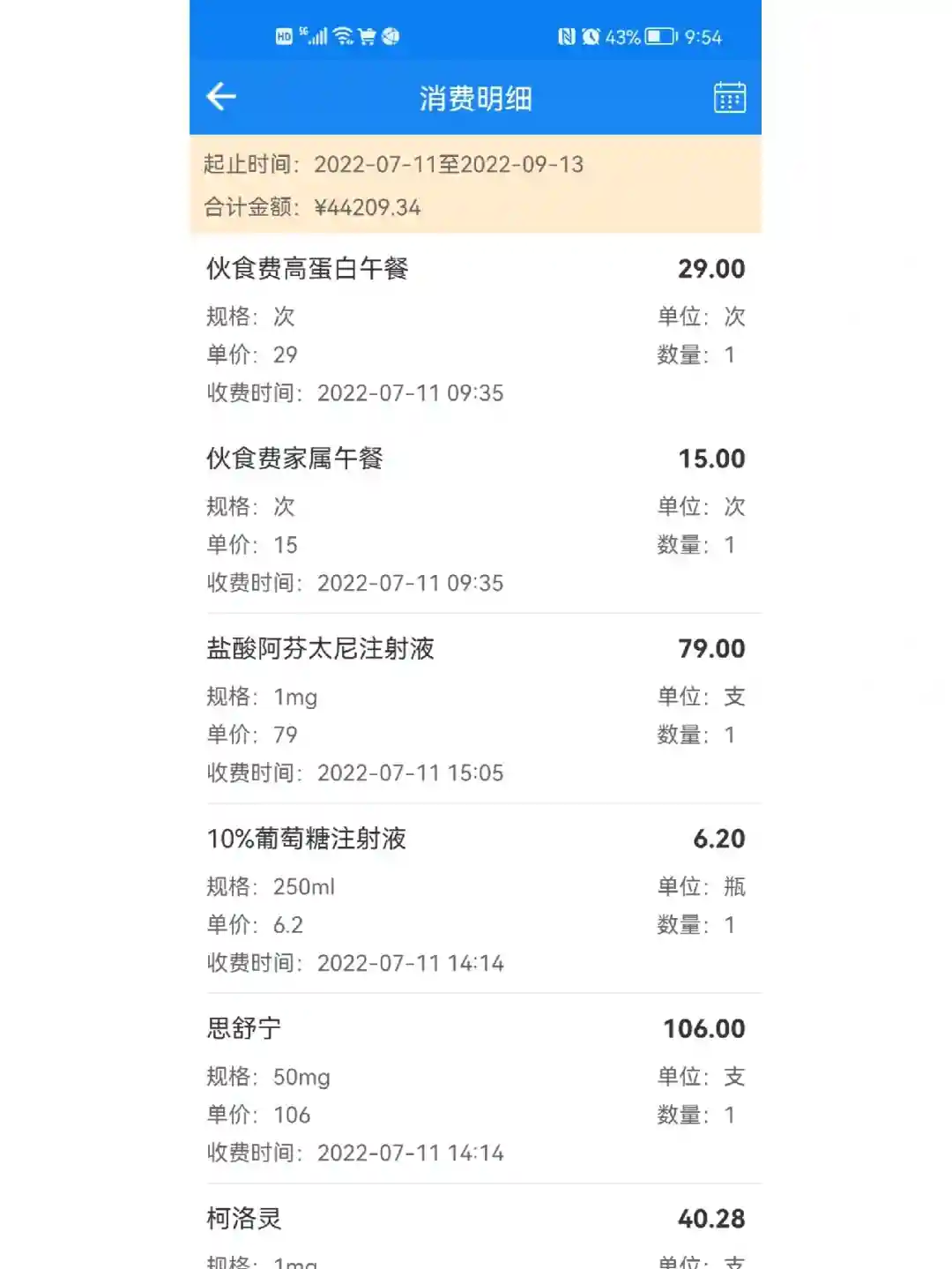
Task: Open the 10%葡萄糖注射液 record
Action: point(306,838)
